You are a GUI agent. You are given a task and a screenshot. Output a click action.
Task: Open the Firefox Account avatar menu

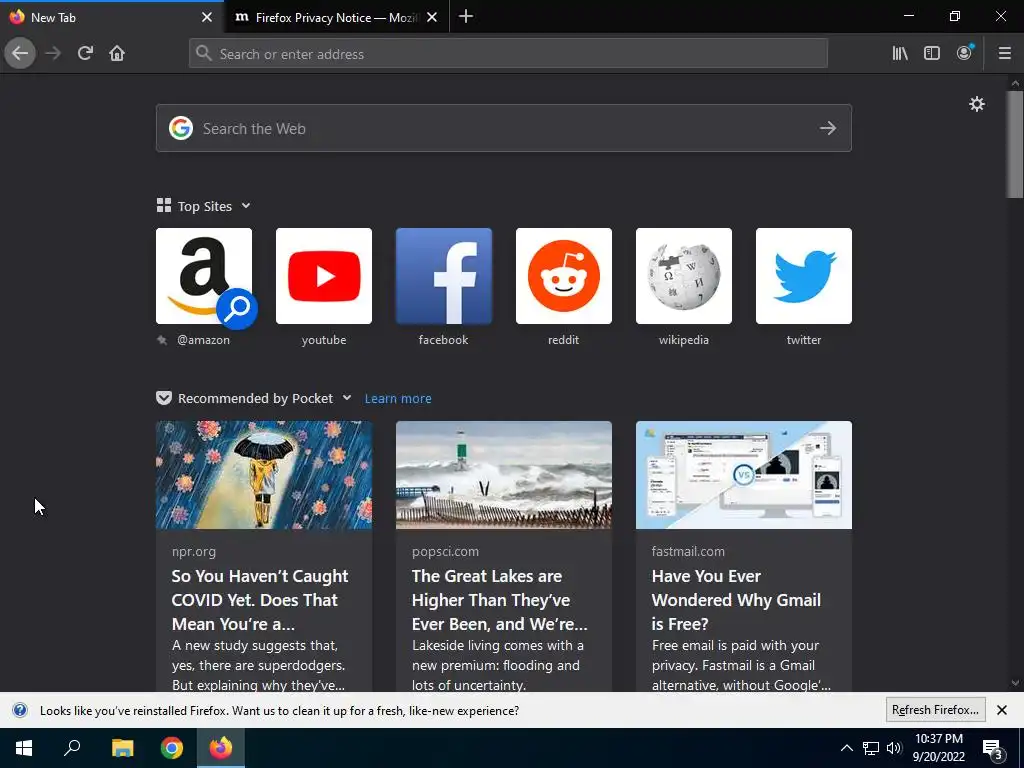(x=964, y=54)
